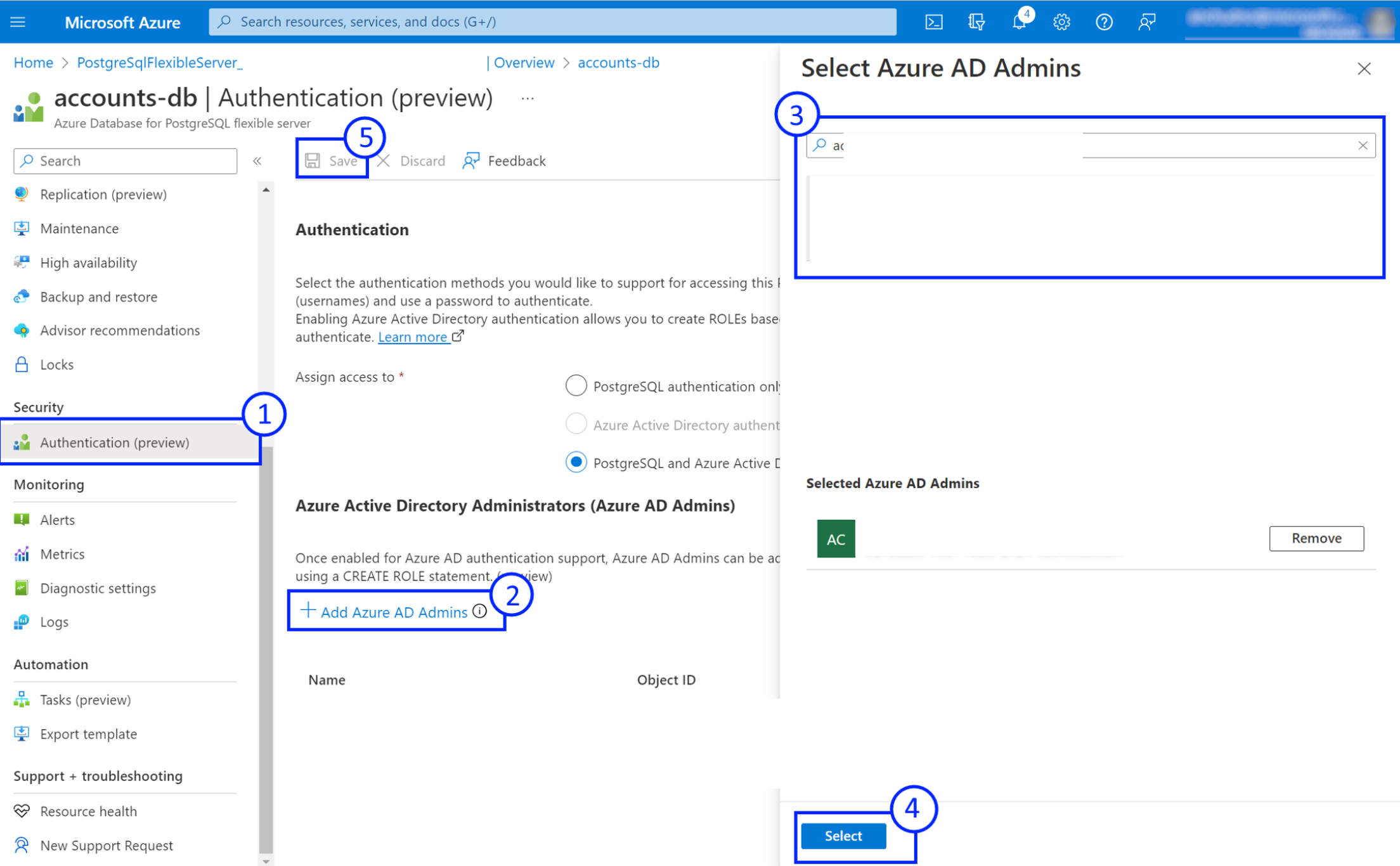1400x866 pixels.
Task: Click the Authentication (preview) sidebar icon
Action: 22,442
